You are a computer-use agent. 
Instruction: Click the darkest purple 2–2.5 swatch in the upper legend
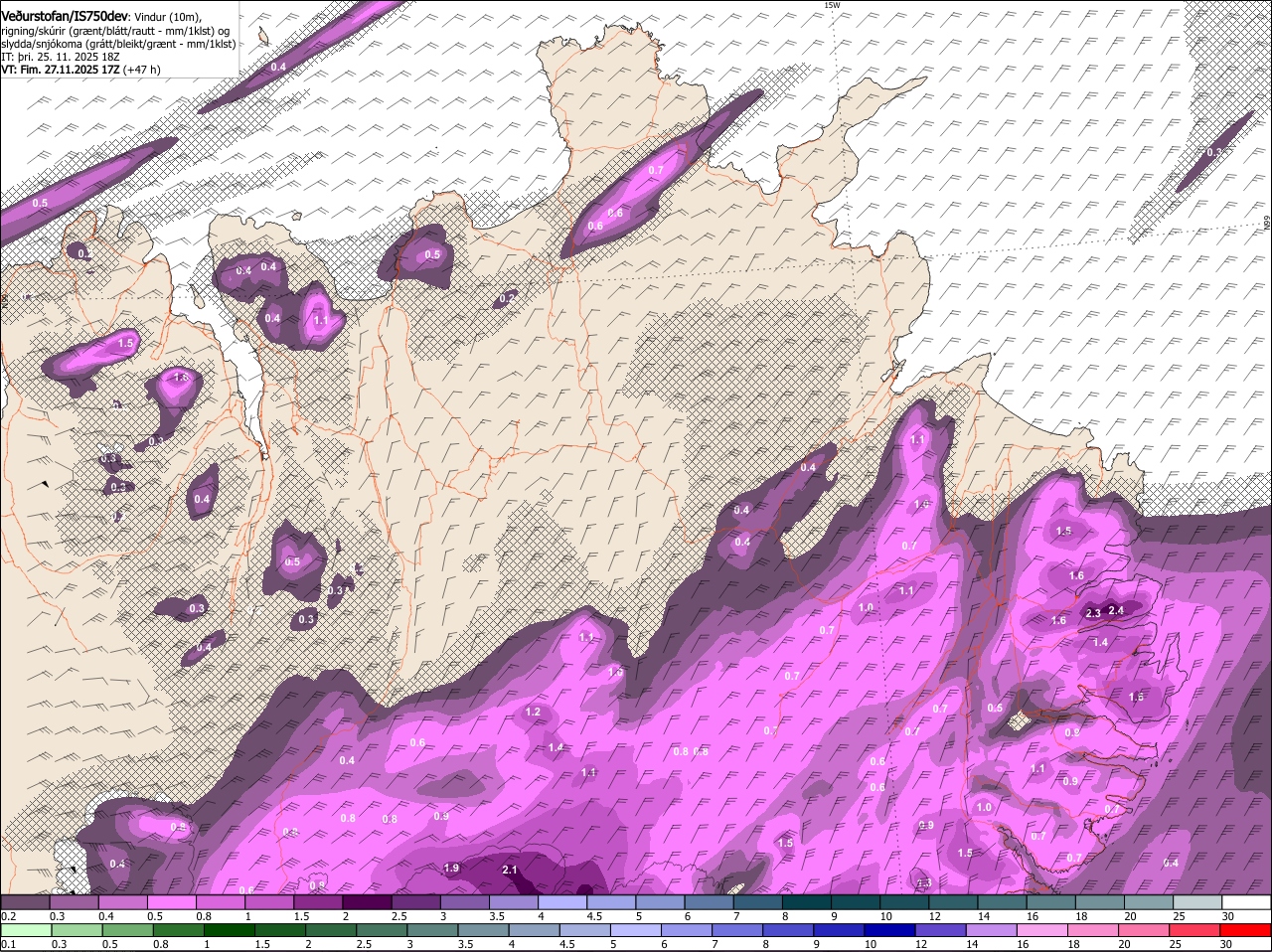click(367, 902)
